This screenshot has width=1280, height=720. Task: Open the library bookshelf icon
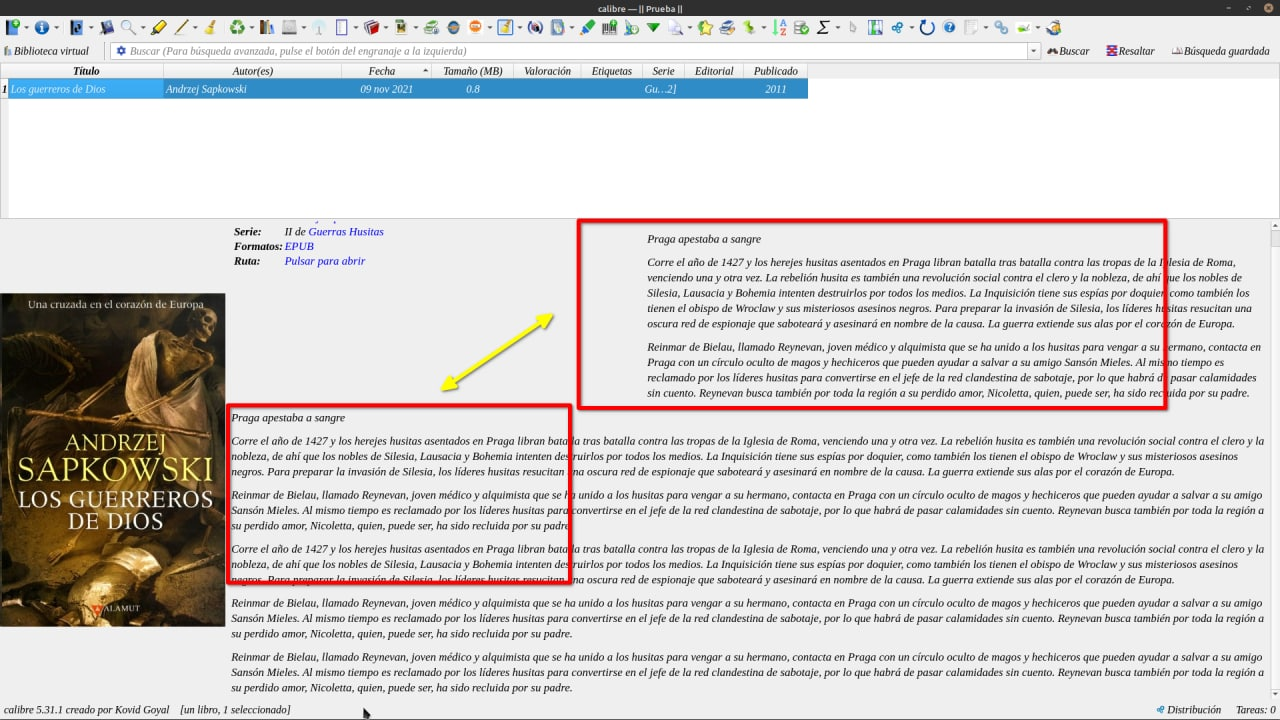[x=267, y=28]
